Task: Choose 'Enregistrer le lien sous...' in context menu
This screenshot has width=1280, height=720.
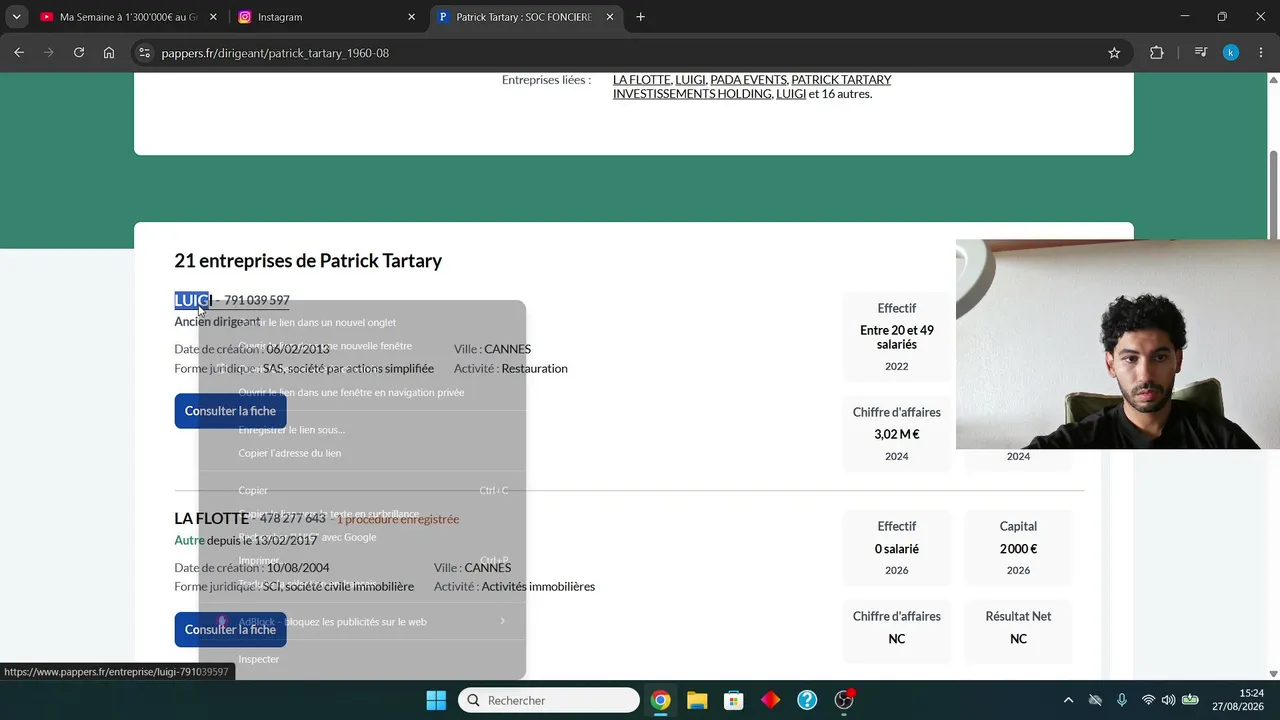Action: 362,430
